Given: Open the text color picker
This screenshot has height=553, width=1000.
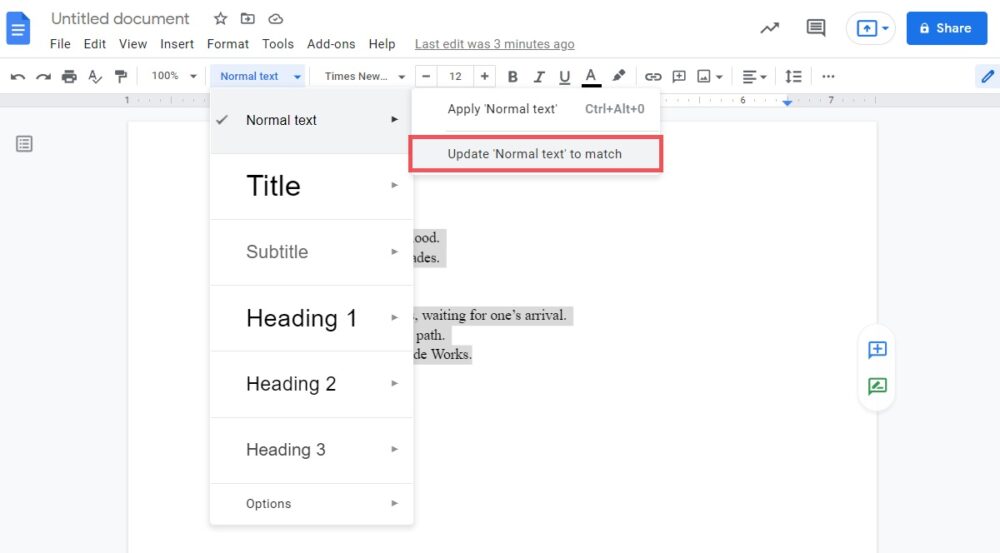Looking at the screenshot, I should coord(591,76).
